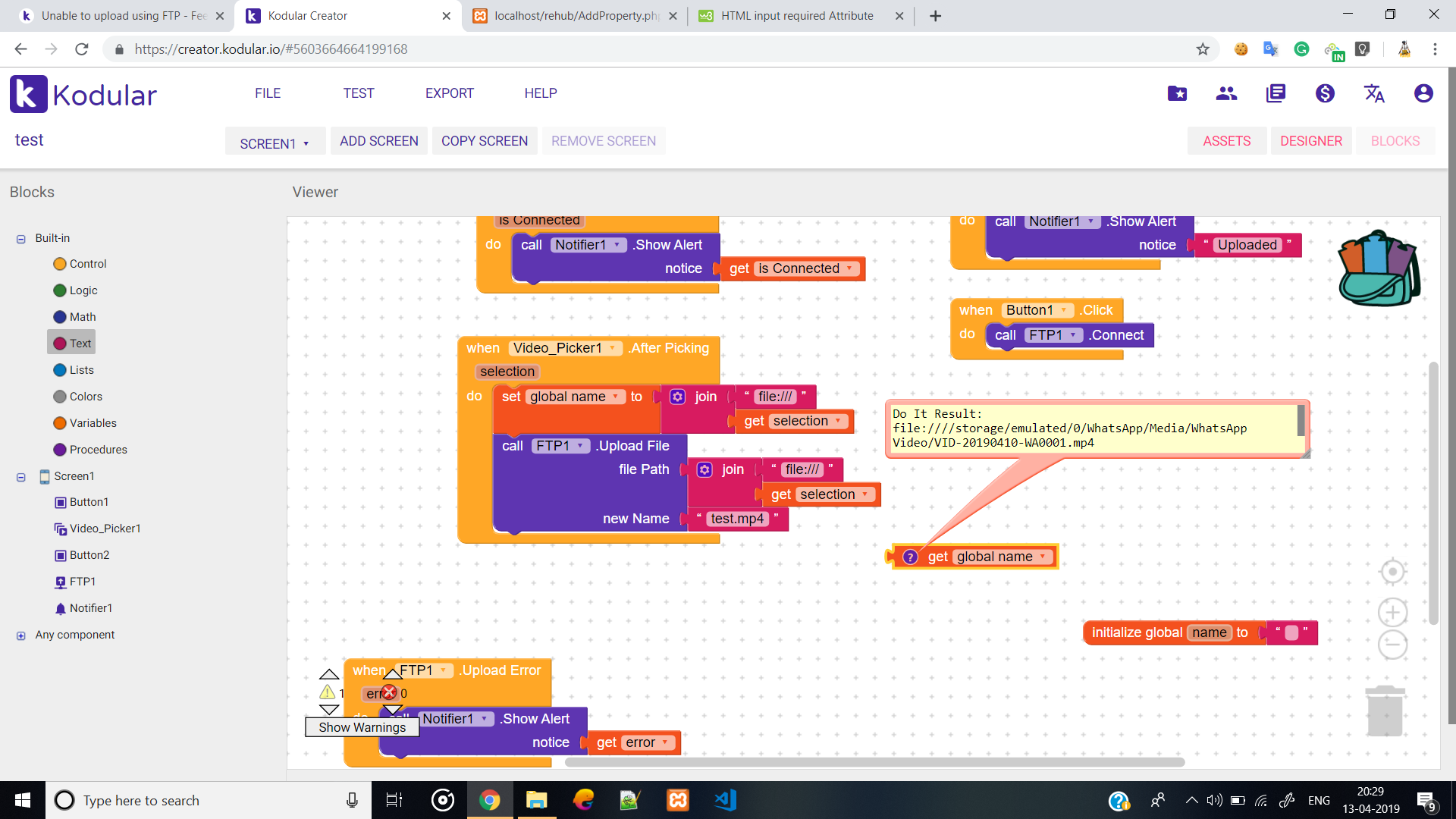Open join block mutator gear in set global name
The width and height of the screenshot is (1456, 819).
[677, 397]
